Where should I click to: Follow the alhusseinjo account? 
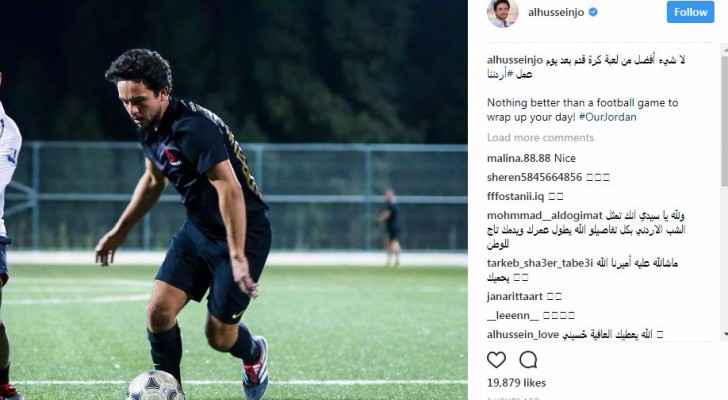coord(690,12)
